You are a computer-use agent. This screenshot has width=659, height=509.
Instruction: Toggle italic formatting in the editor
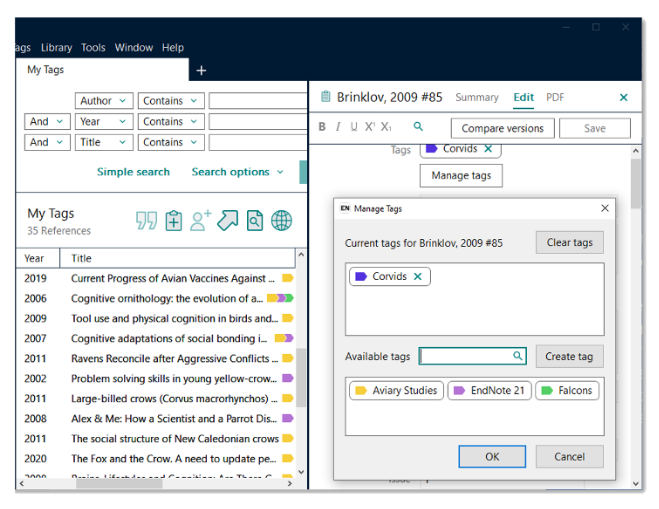tap(338, 127)
